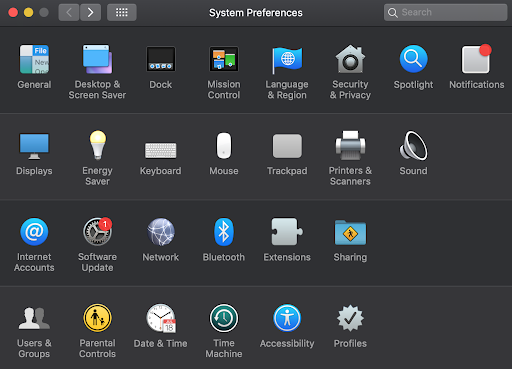Screen dimensions: 512x369
Task: Open the Sound speaker icon
Action: coord(413,145)
